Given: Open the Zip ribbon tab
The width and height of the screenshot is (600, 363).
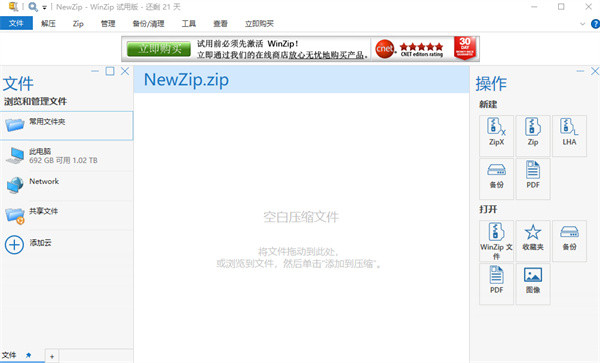Looking at the screenshot, I should pyautogui.click(x=78, y=24).
